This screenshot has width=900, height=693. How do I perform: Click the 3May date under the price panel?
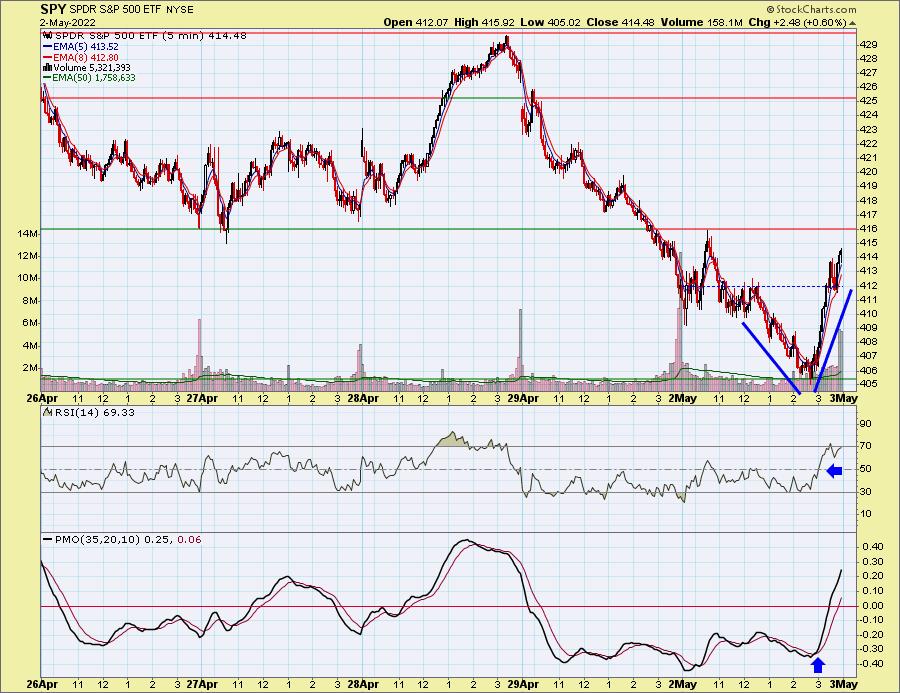pyautogui.click(x=844, y=397)
